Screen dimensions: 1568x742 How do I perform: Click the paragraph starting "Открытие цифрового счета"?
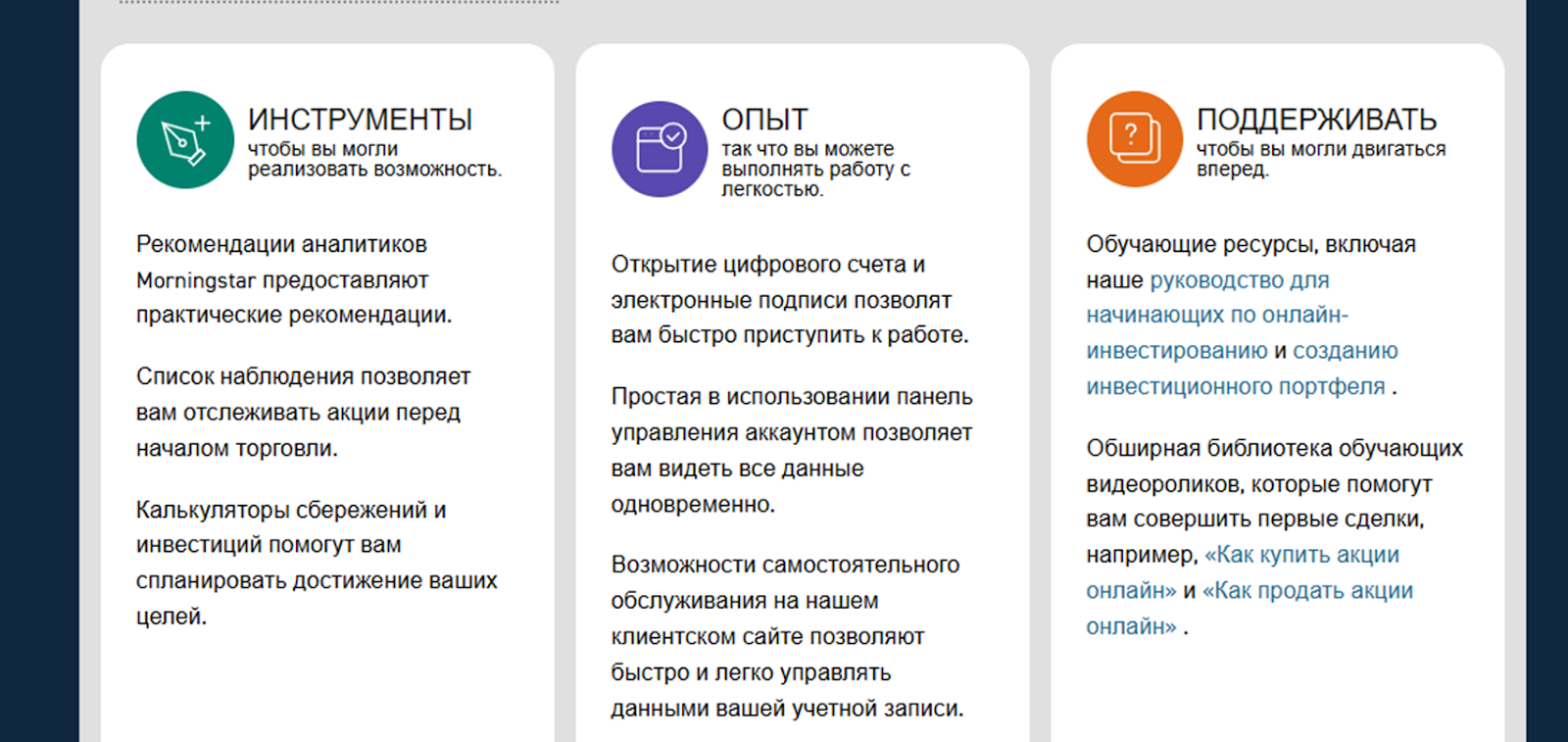click(790, 300)
